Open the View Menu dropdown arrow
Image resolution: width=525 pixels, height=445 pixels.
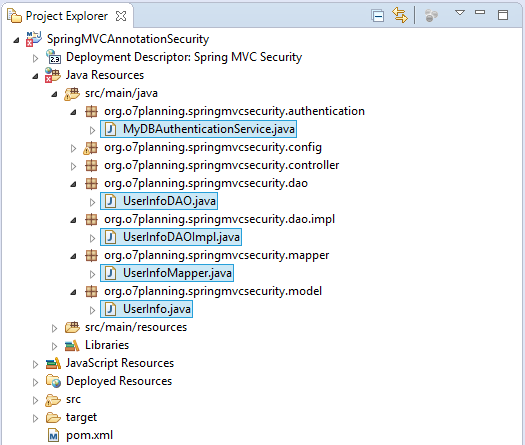(460, 13)
